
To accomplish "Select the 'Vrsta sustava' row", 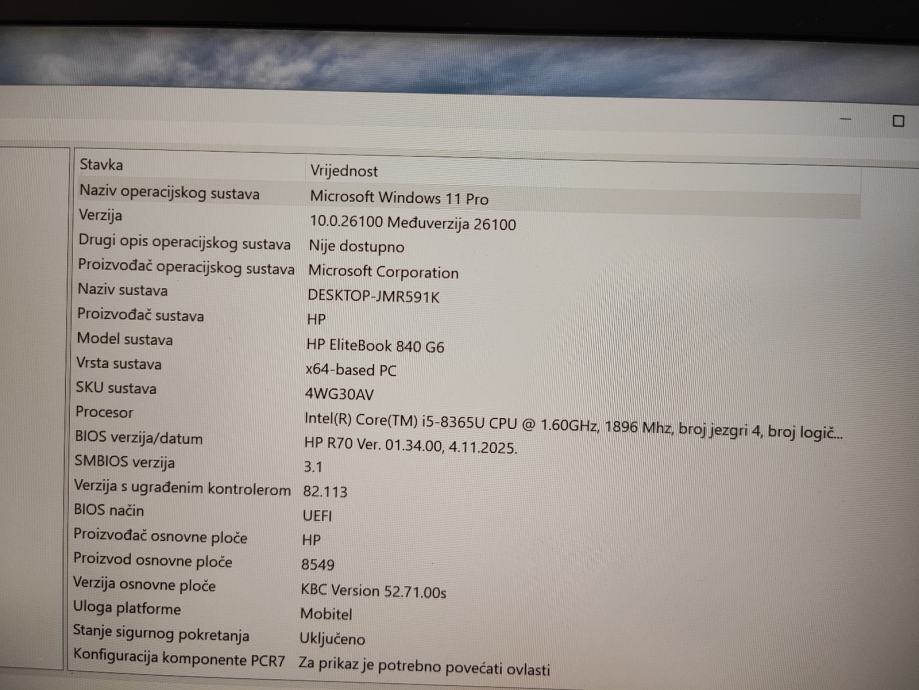I will pyautogui.click(x=119, y=363).
